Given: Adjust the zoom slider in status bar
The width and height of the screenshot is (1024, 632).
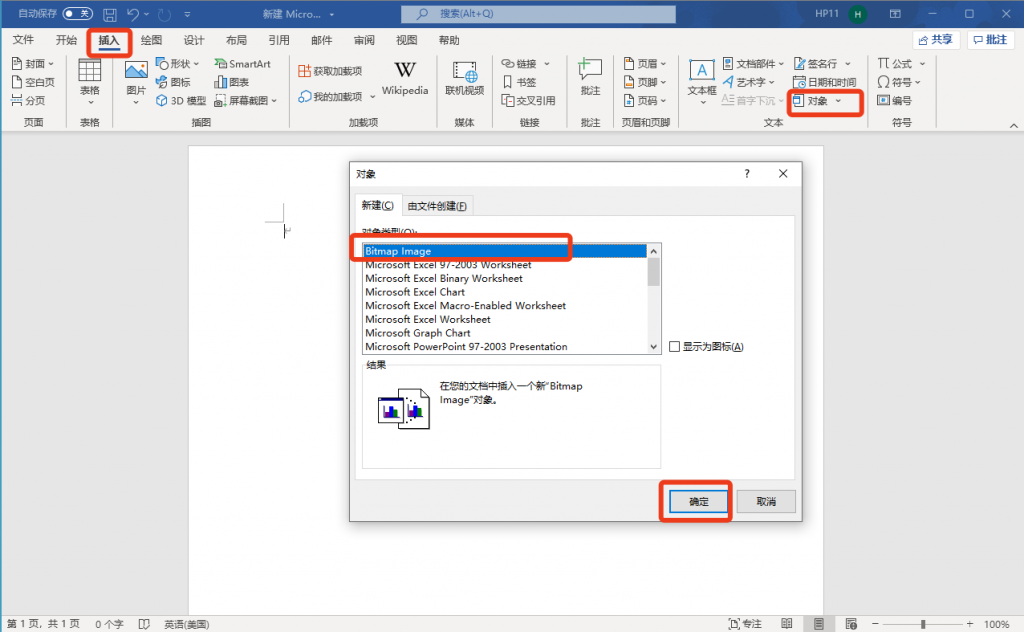Looking at the screenshot, I should point(925,624).
